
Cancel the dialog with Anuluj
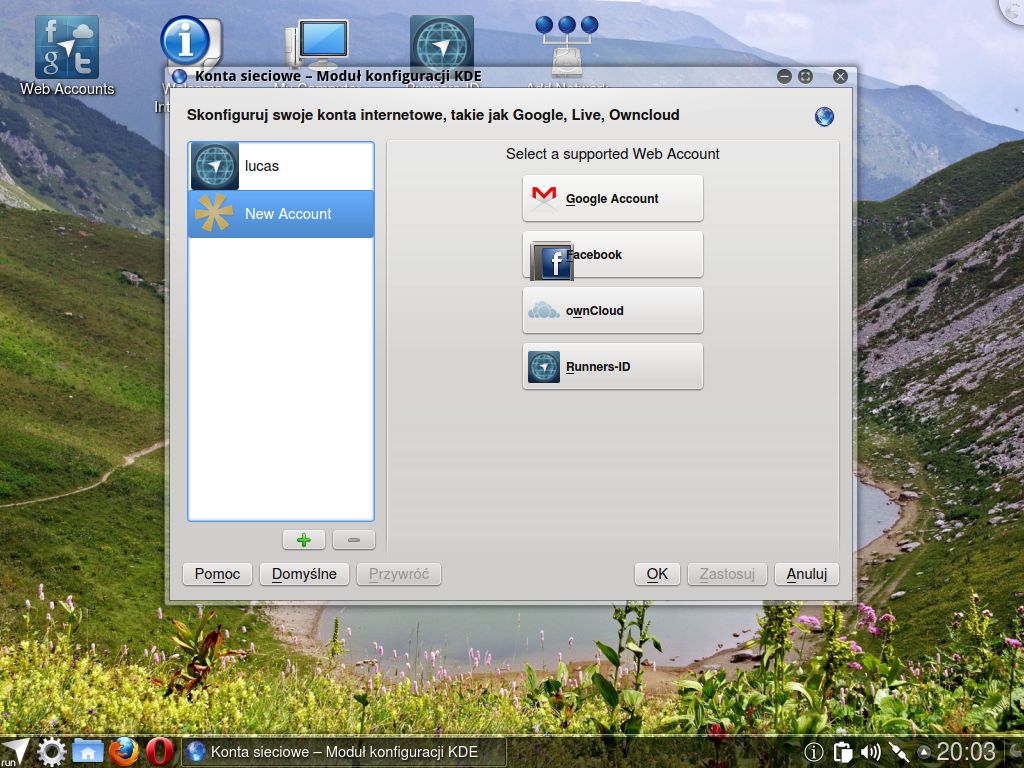[x=807, y=574]
